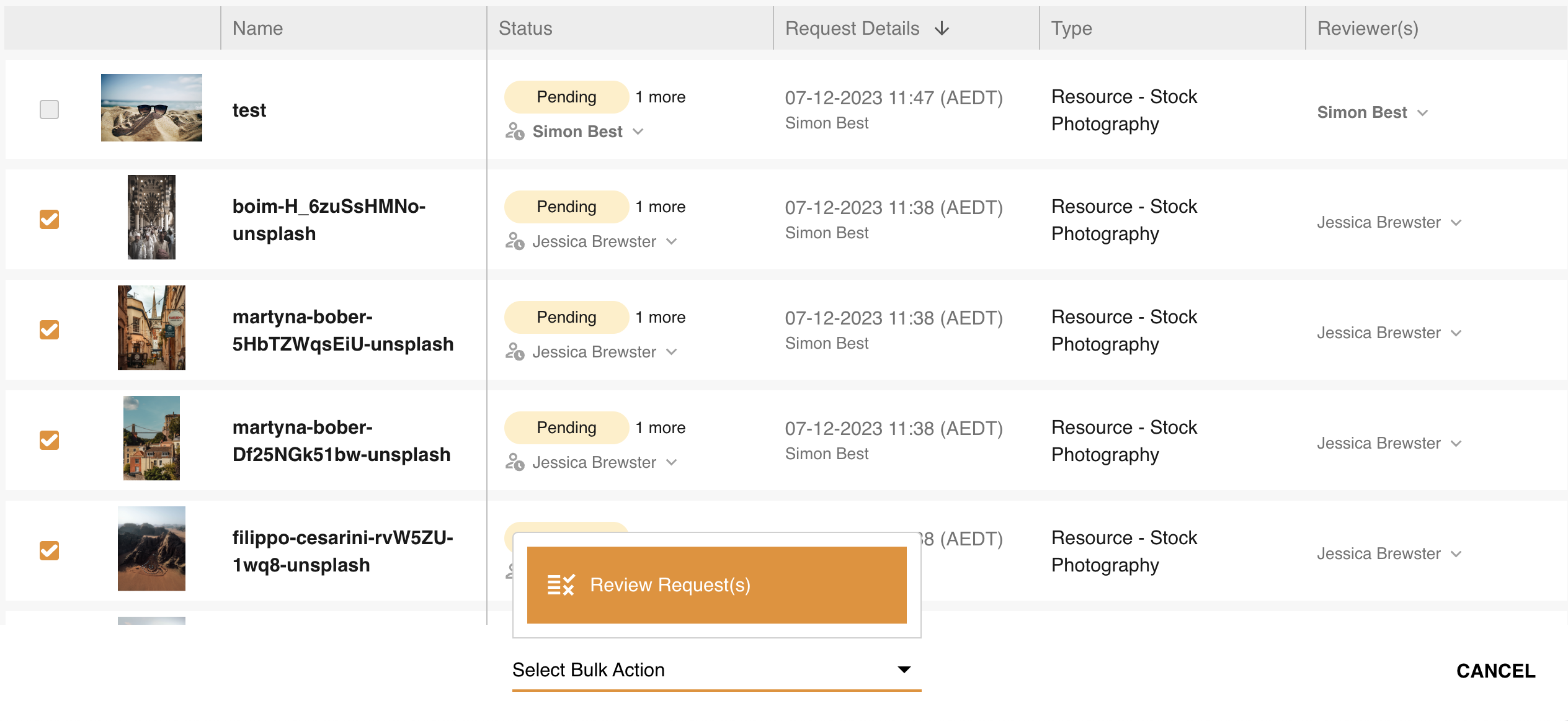Click the sort arrow on Request Details header
This screenshot has height=721, width=1568.
click(x=942, y=29)
